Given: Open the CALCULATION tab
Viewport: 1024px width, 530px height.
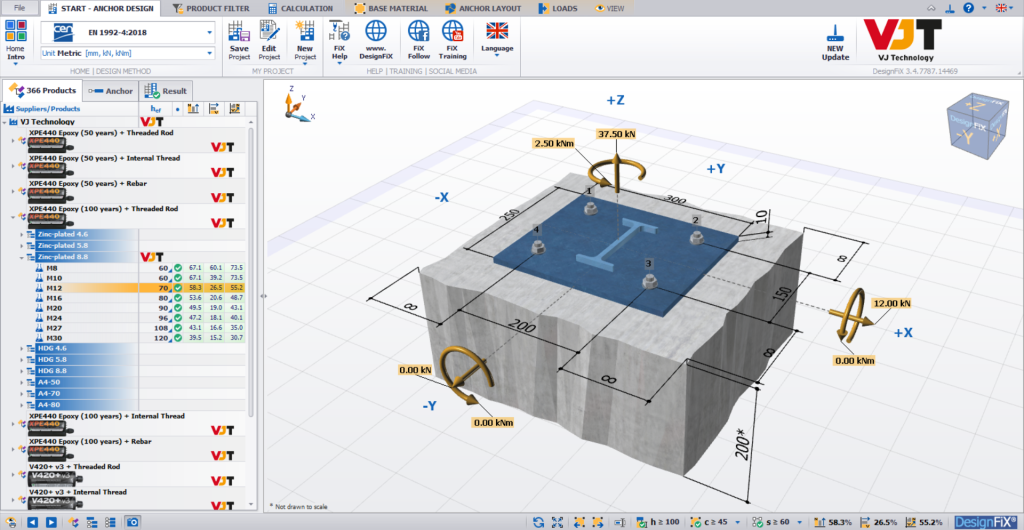Looking at the screenshot, I should click(x=300, y=8).
